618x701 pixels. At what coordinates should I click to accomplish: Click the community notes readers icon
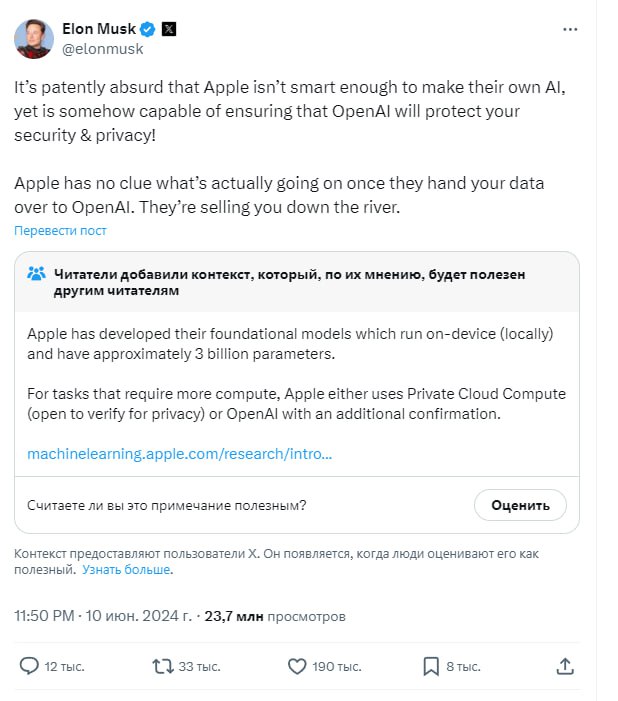click(36, 274)
